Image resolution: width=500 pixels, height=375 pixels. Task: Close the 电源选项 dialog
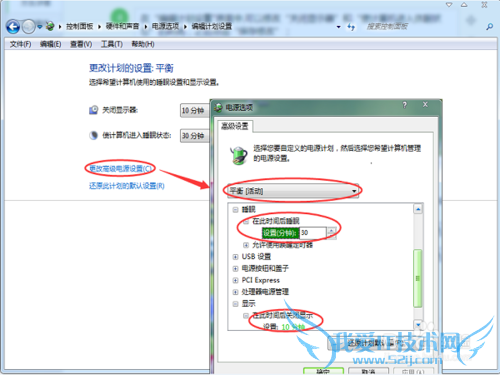tap(425, 105)
